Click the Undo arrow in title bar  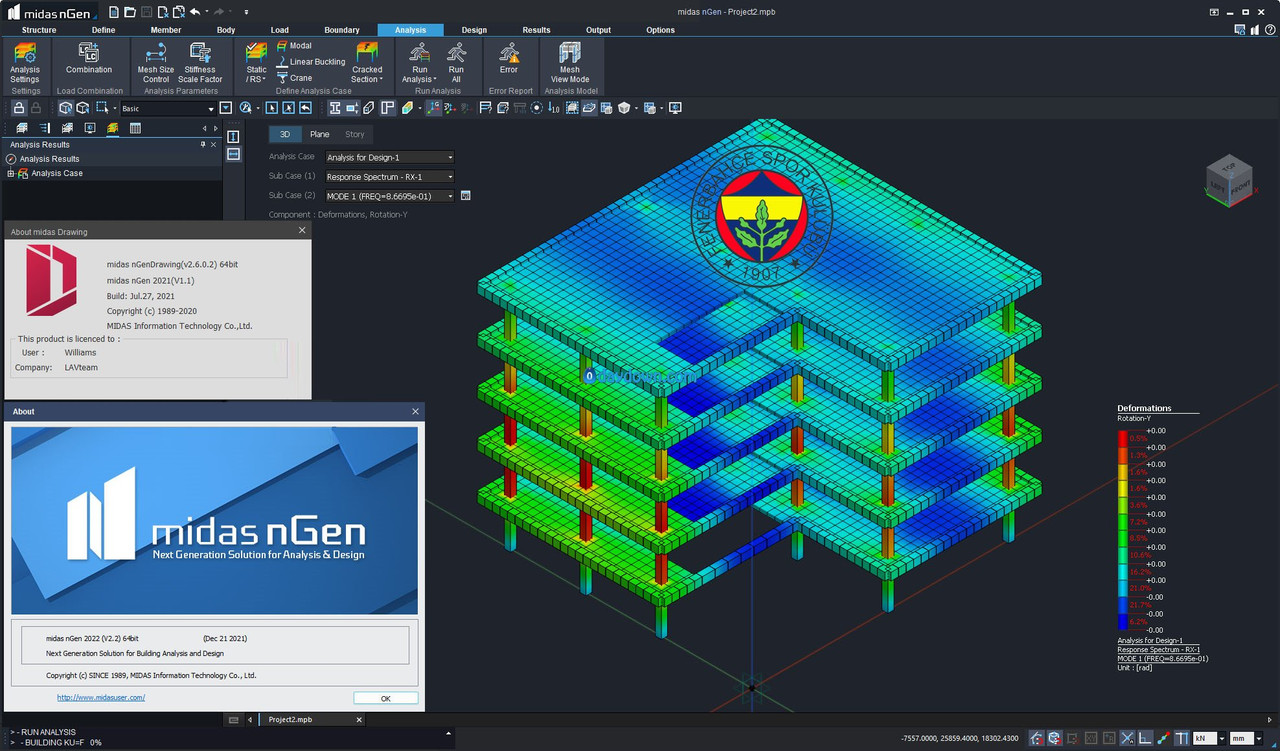[195, 11]
